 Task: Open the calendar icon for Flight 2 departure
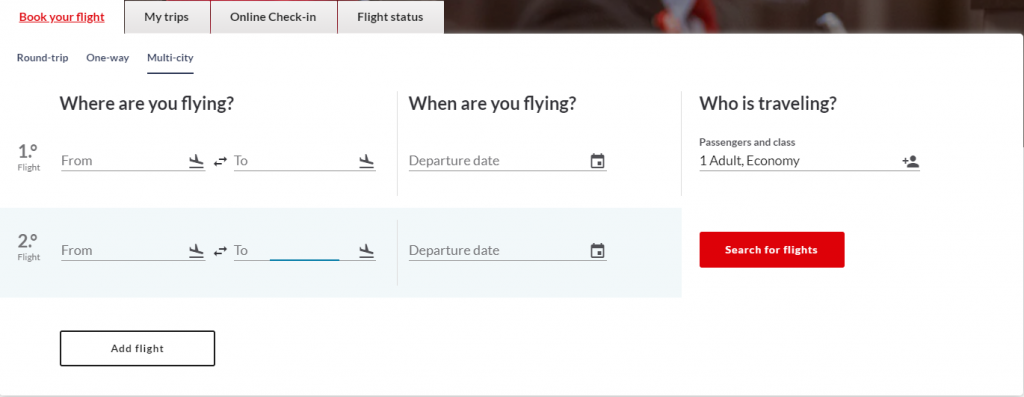[598, 250]
